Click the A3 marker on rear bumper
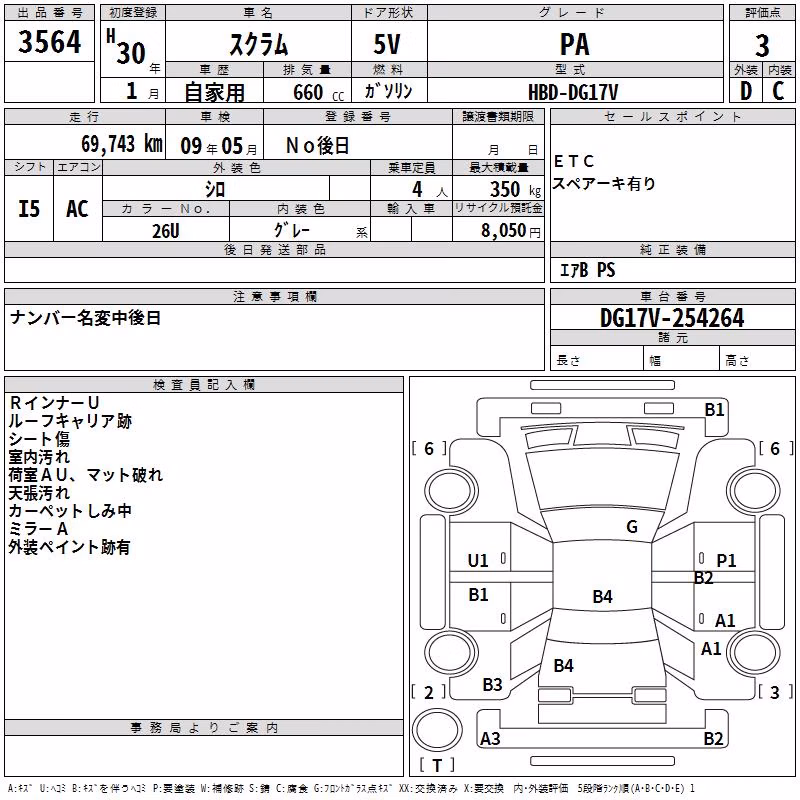 pos(490,738)
